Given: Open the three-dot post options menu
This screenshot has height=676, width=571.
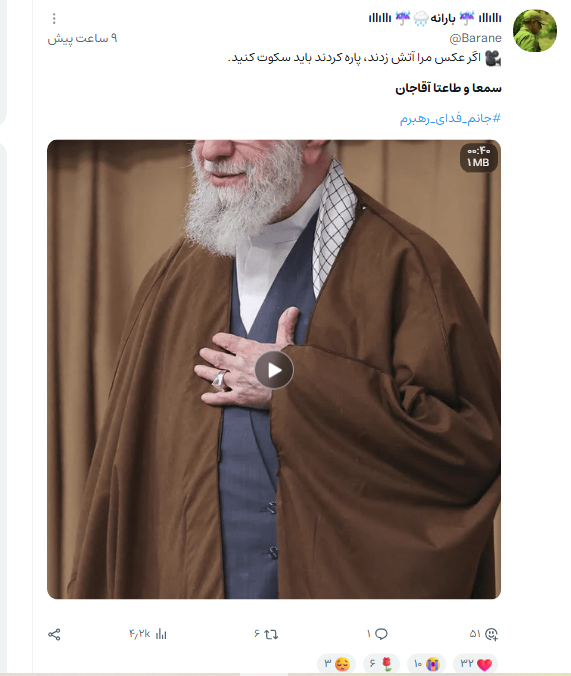Looking at the screenshot, I should coord(54,18).
